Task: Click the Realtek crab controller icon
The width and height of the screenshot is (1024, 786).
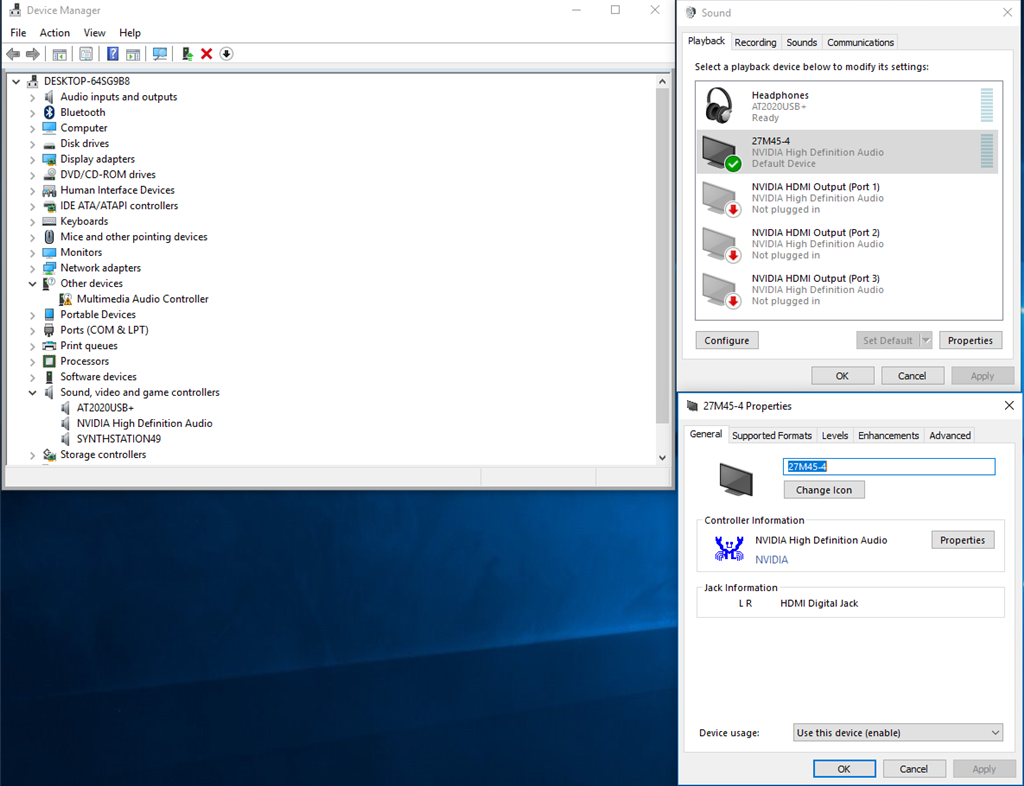Action: (x=729, y=548)
